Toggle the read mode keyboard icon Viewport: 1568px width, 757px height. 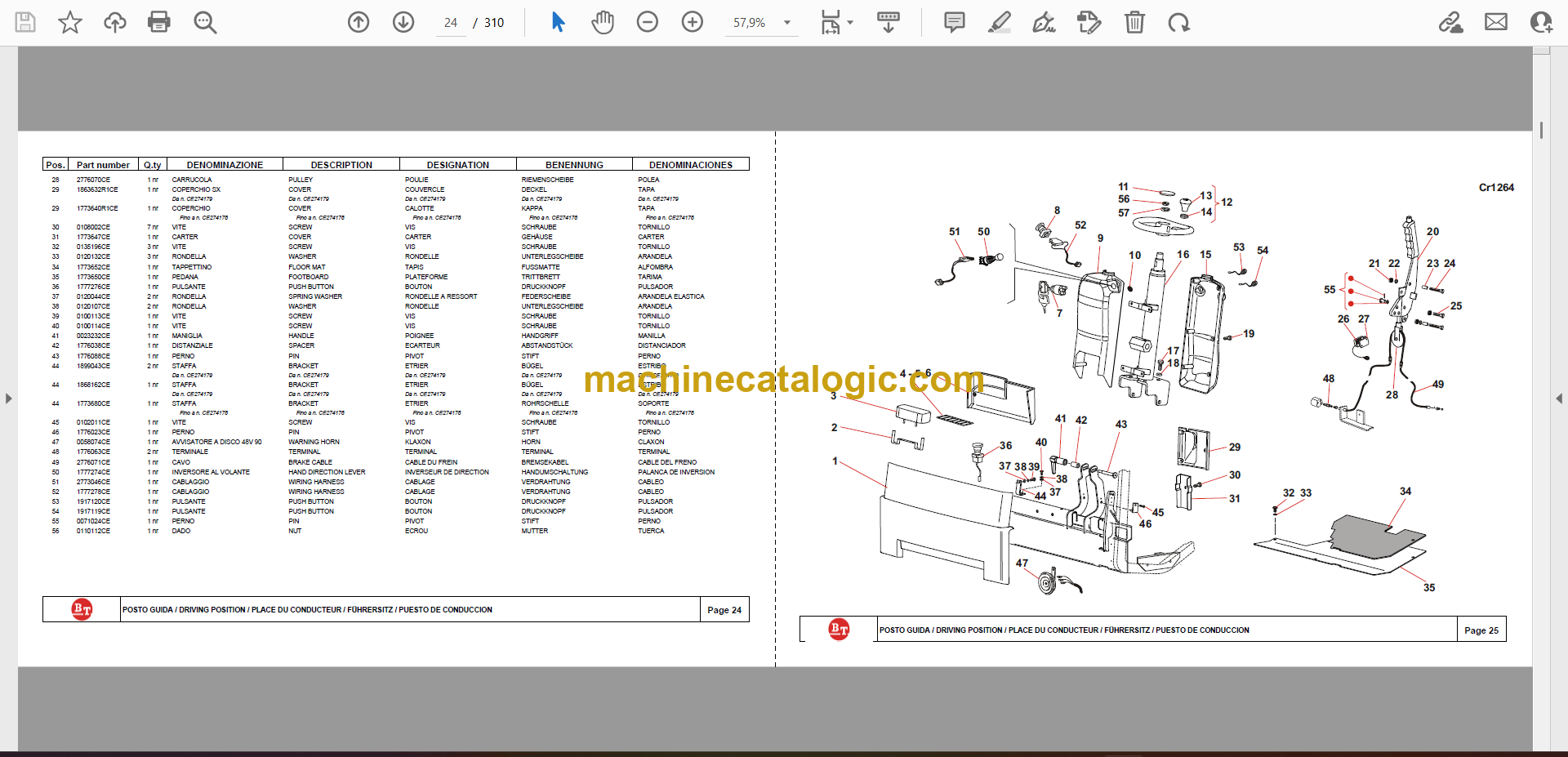(x=889, y=22)
